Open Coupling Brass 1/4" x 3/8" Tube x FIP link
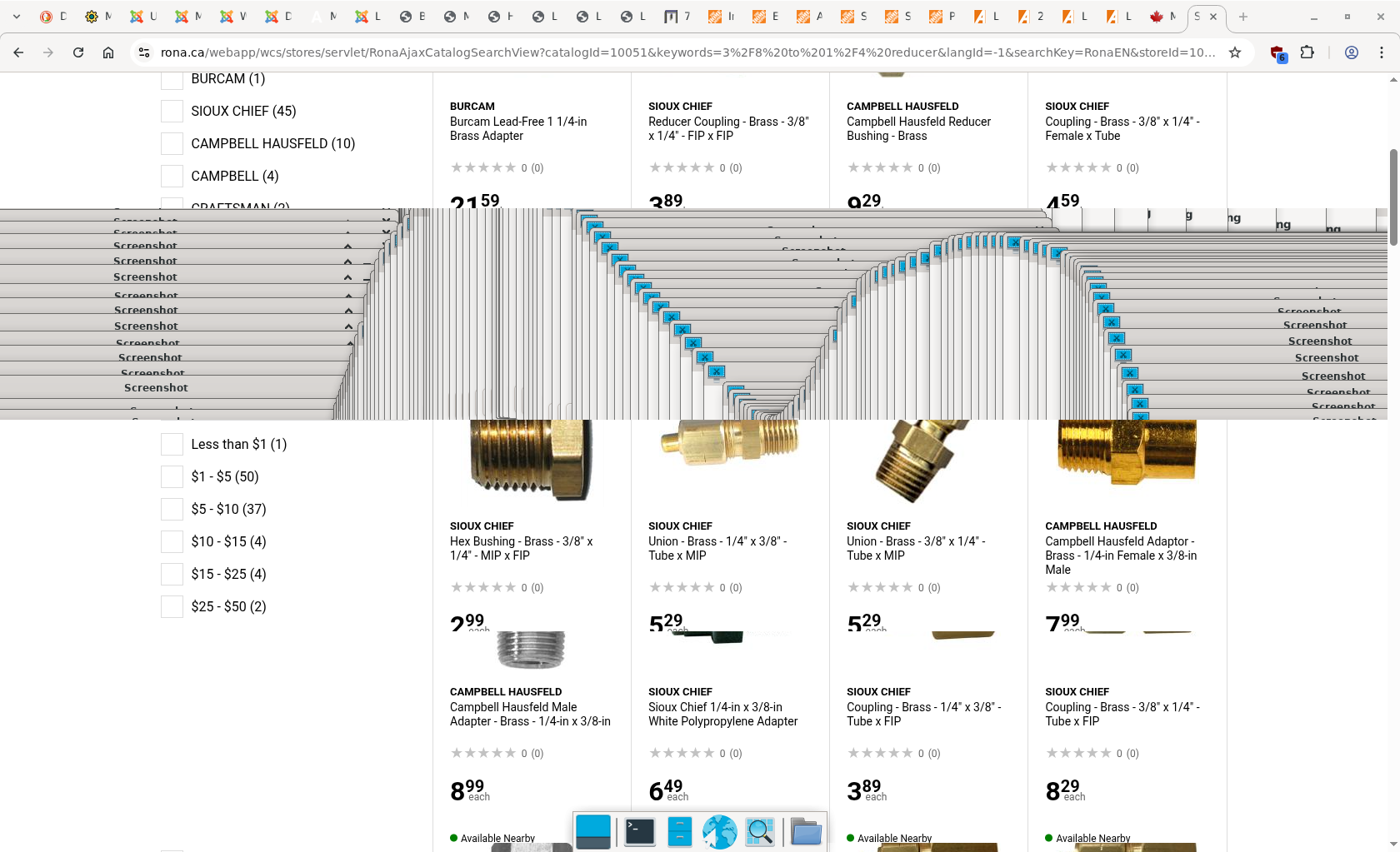Image resolution: width=1400 pixels, height=852 pixels. coord(924,714)
